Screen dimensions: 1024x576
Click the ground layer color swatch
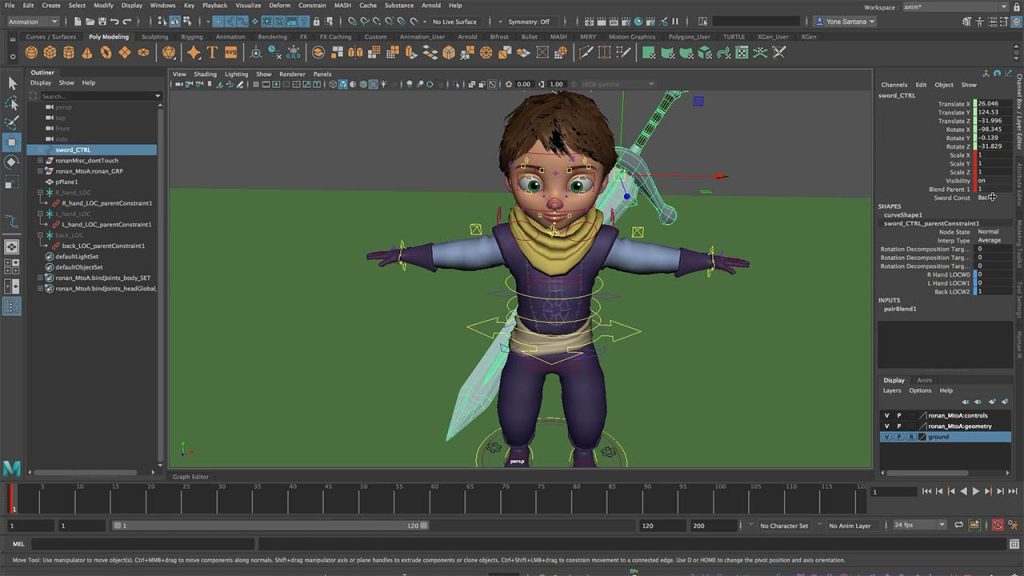tap(922, 436)
